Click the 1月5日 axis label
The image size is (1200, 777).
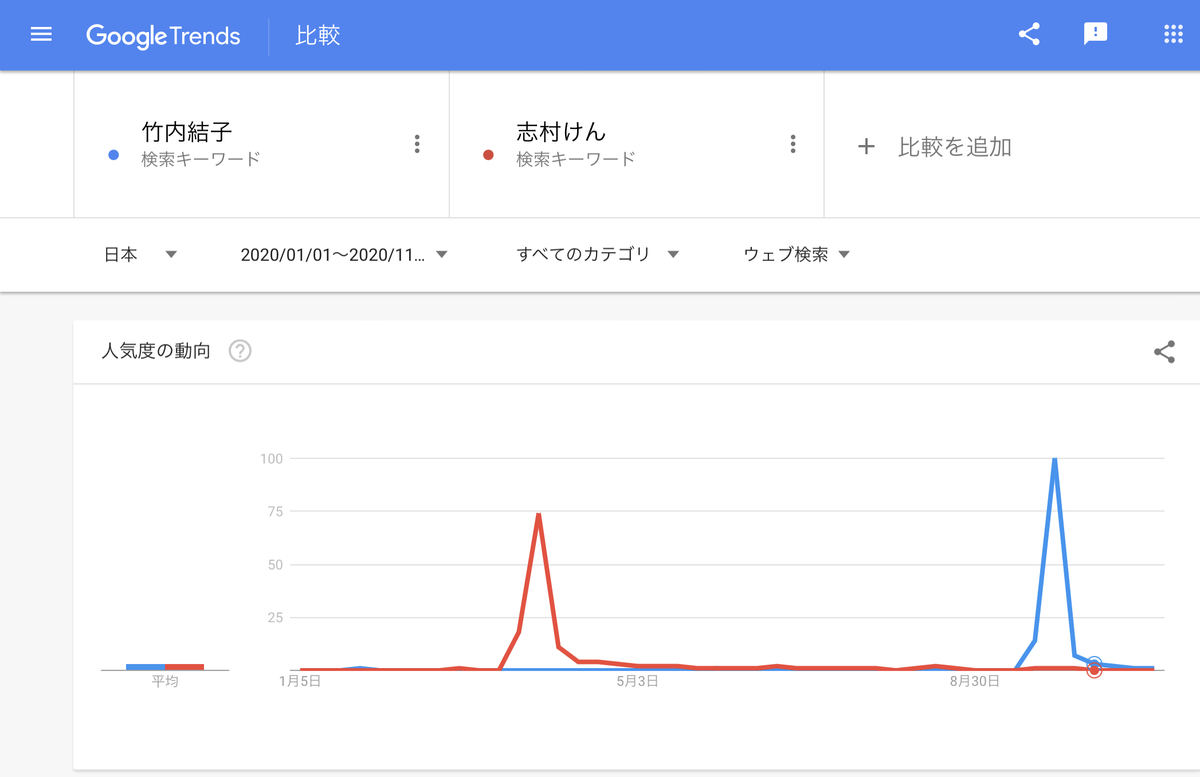click(300, 681)
